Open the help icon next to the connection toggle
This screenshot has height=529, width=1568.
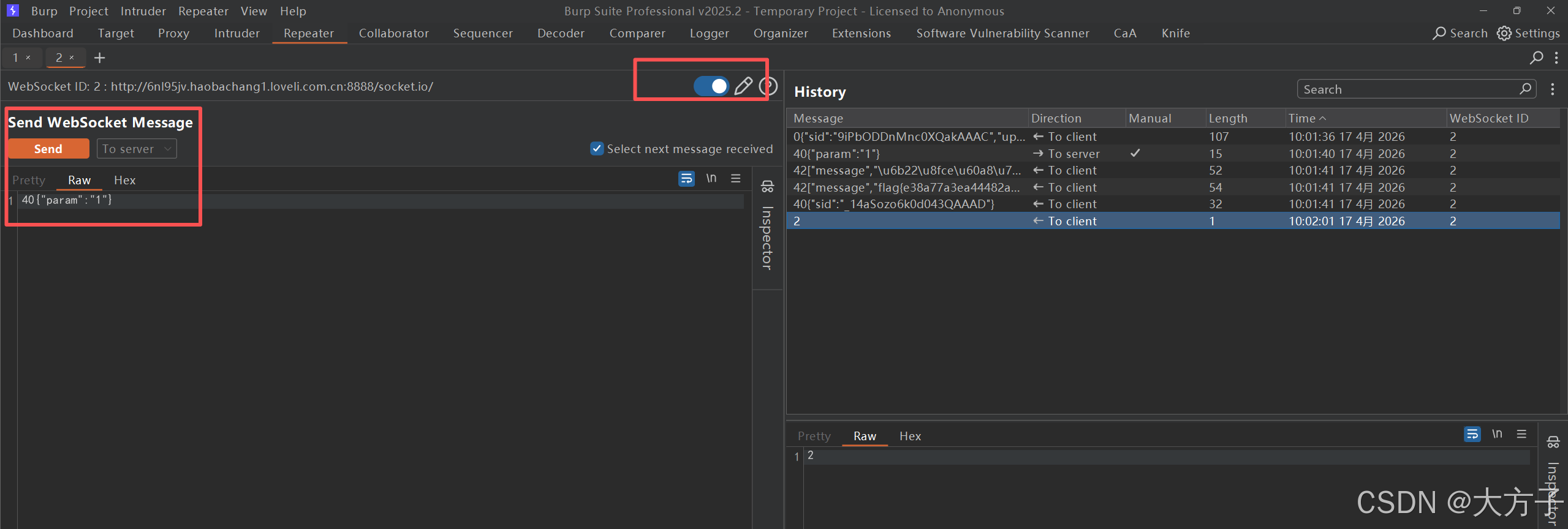point(768,86)
